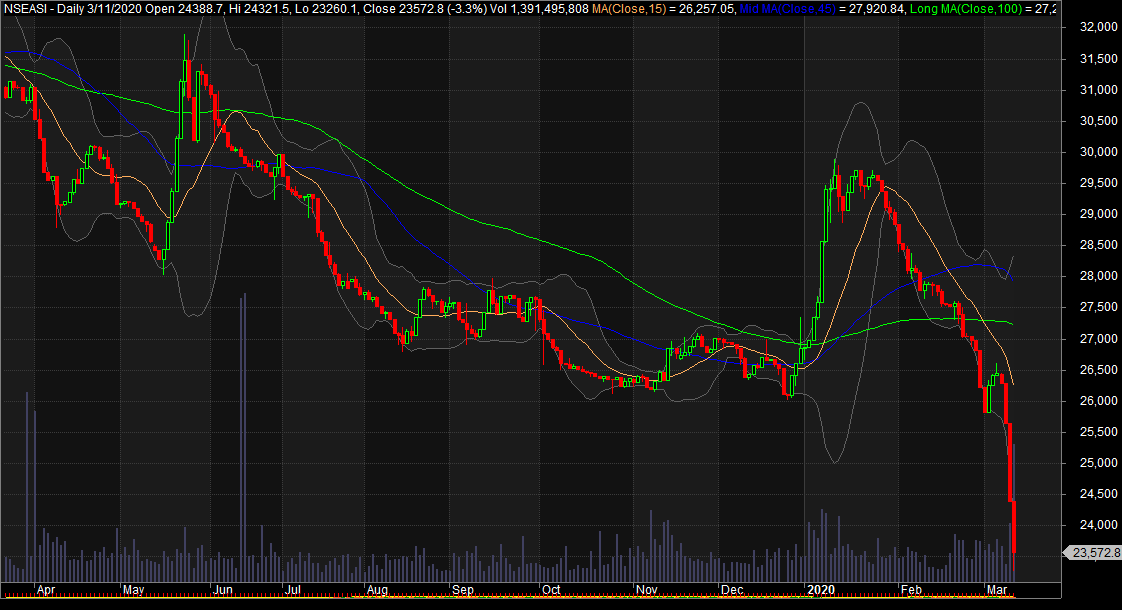This screenshot has height=610, width=1122.
Task: Click the 25,500 price axis label
Action: pyautogui.click(x=1098, y=432)
